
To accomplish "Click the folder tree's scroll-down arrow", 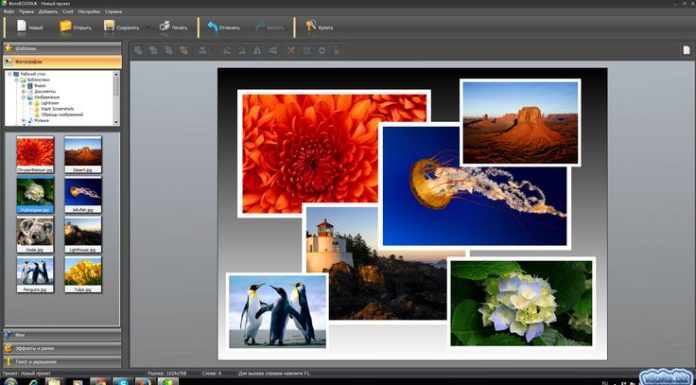I will tap(116, 122).
